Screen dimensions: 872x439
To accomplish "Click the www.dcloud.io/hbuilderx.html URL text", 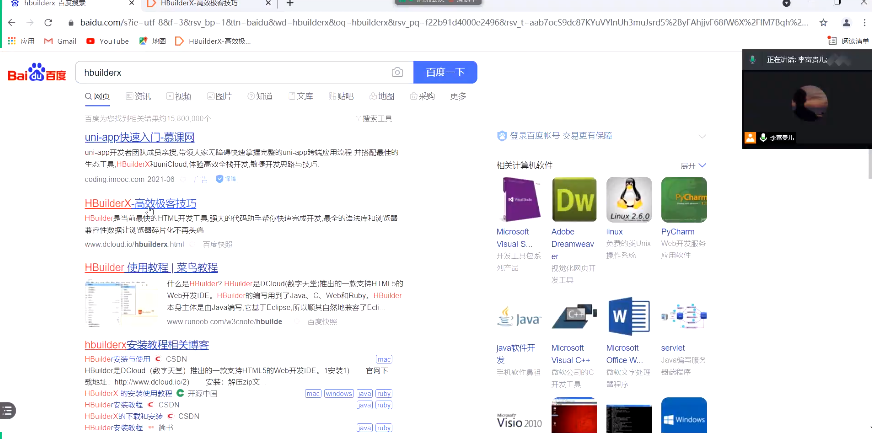I will point(135,244).
